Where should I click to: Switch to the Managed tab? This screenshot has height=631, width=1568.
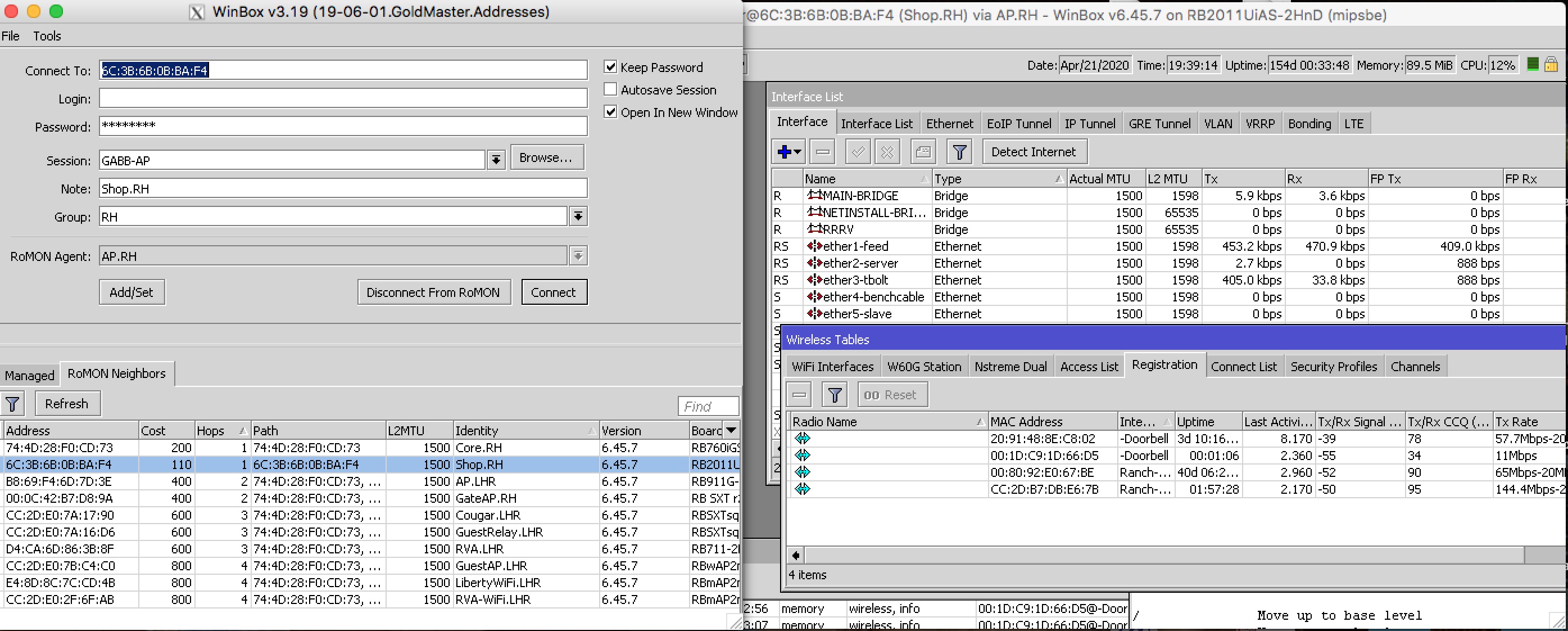[29, 375]
